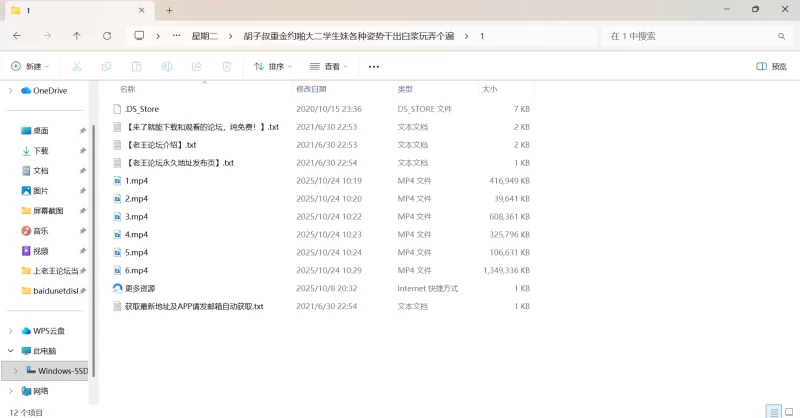Click the Paste icon in the toolbar
The height and width of the screenshot is (418, 800).
[137, 67]
